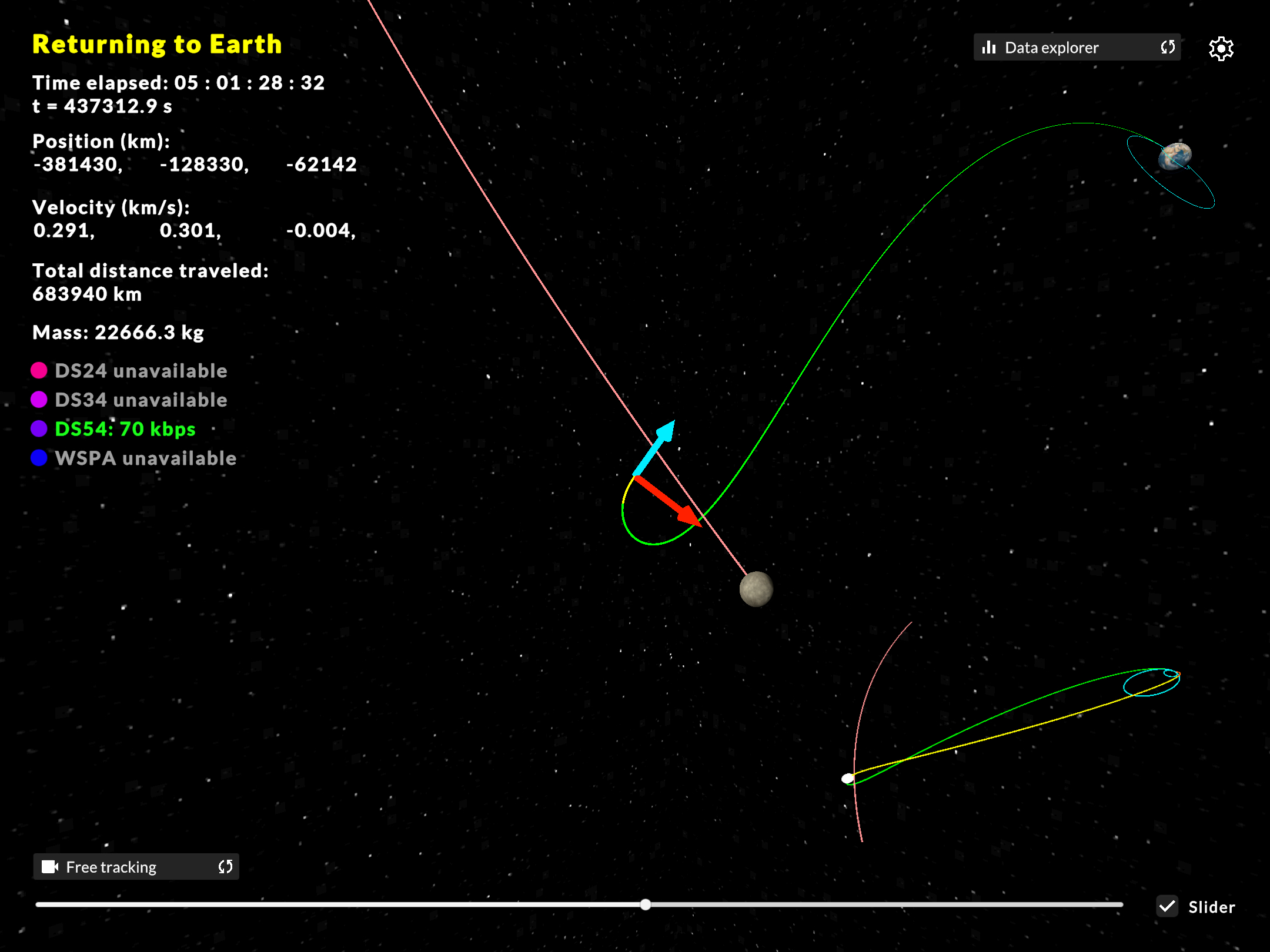
Task: Click the camera icon beside Free tracking
Action: tap(50, 867)
